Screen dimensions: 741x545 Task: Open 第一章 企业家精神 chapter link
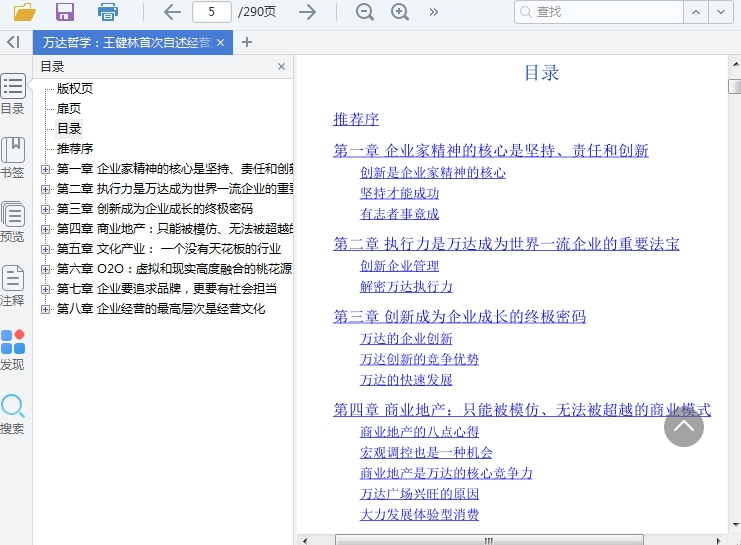(x=491, y=151)
